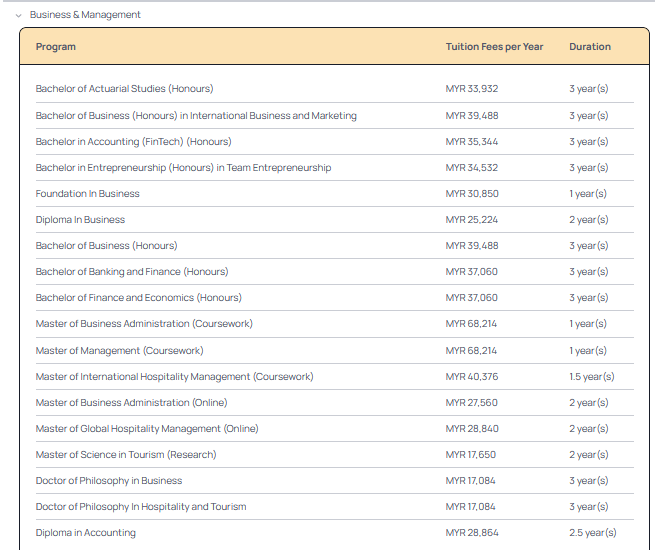Click the 1.5 year(s) duration value
Screen dimensions: 661x550
592,377
